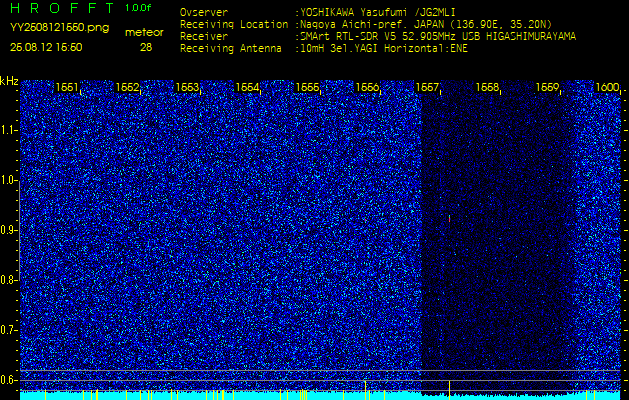629x400 pixels.
Task: Click the 1.1 kHz axis label
Action: (8, 130)
